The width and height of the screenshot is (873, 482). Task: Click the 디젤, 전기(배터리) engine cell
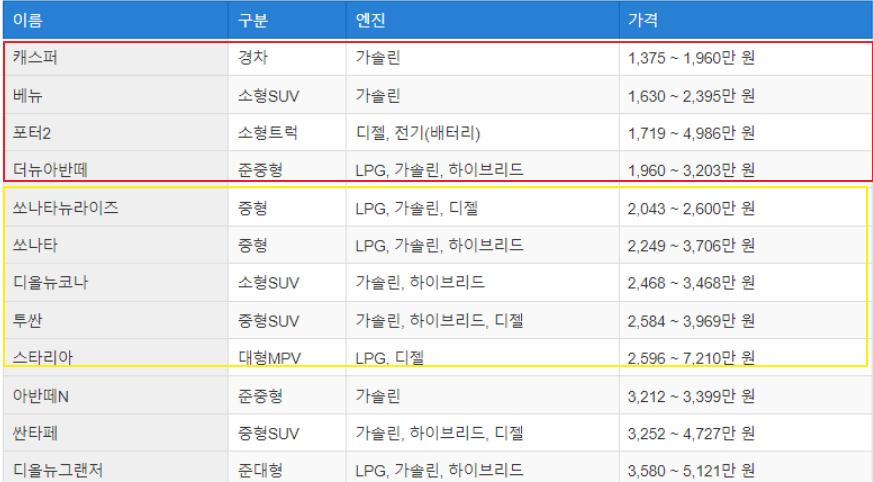[483, 132]
